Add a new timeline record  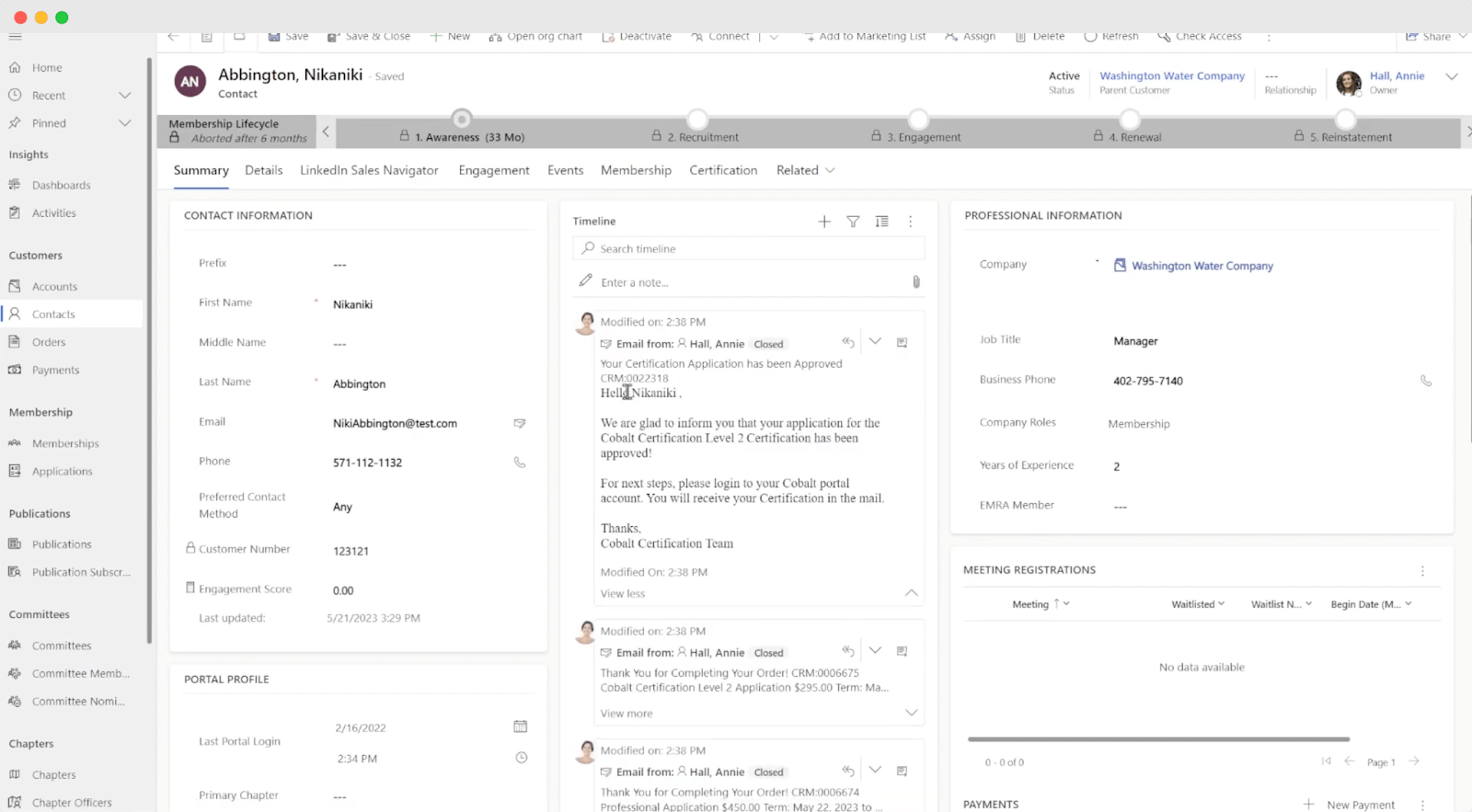point(824,222)
